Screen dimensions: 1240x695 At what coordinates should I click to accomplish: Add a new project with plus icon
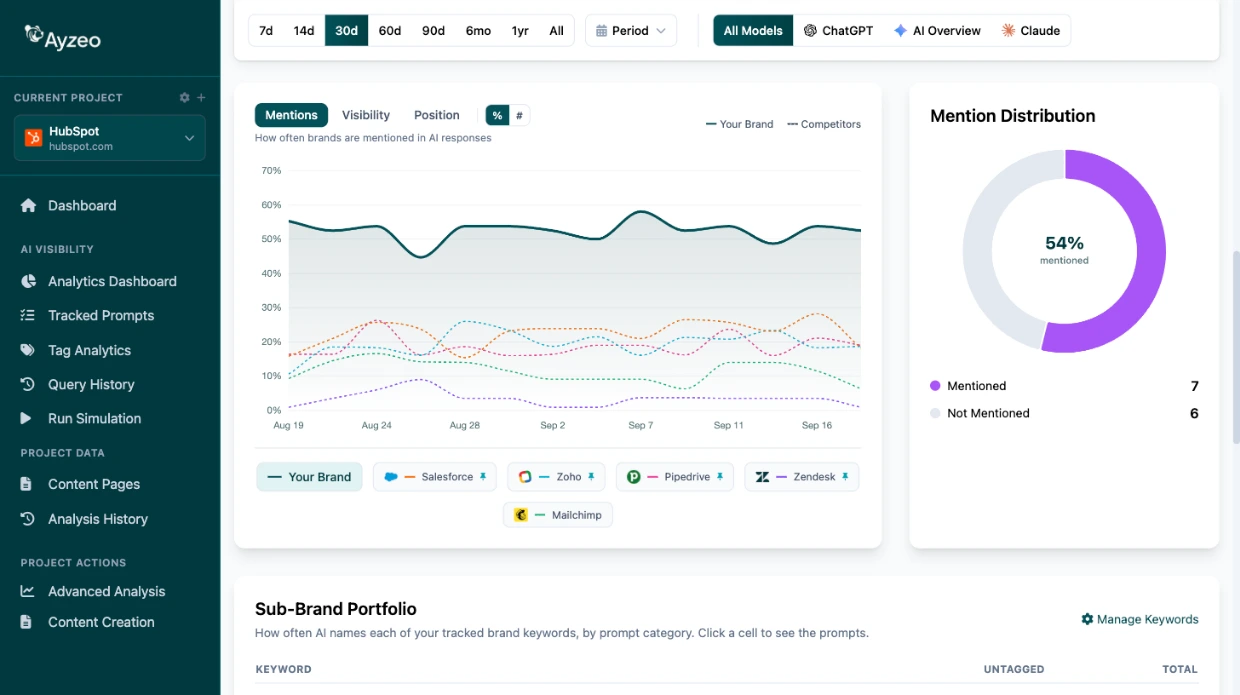(x=201, y=98)
